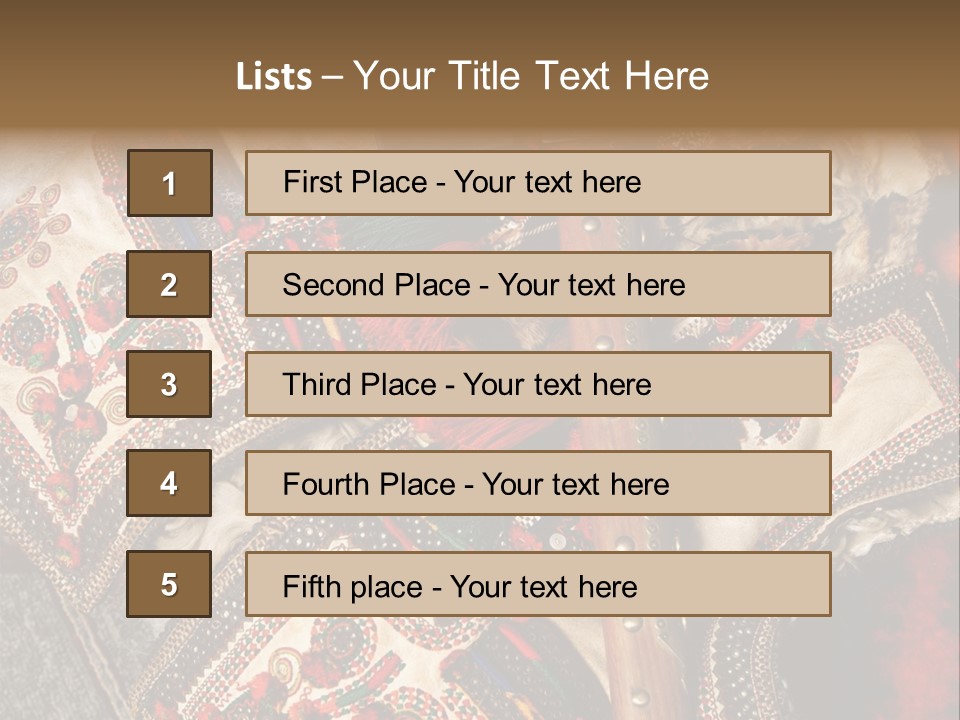Image resolution: width=960 pixels, height=720 pixels.
Task: Click "Your text here" in the third bar
Action: click(557, 385)
